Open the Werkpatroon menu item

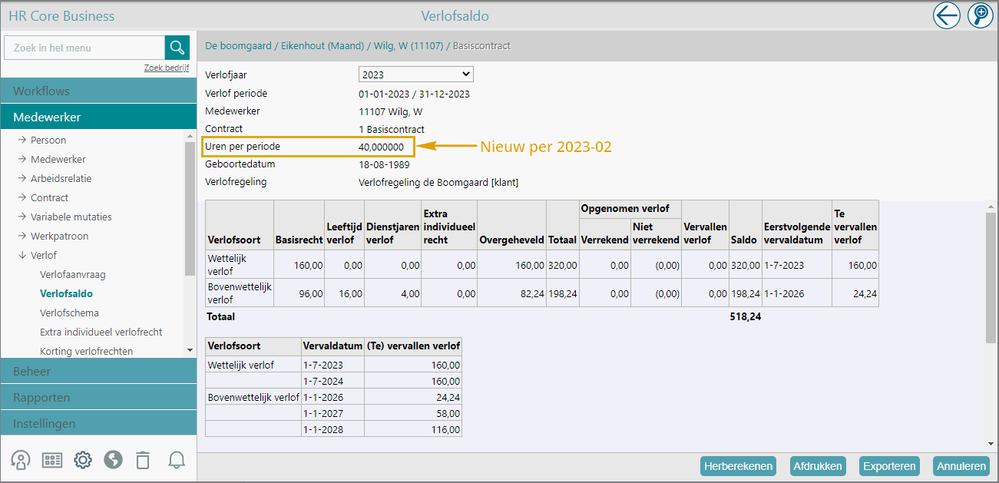click(59, 236)
